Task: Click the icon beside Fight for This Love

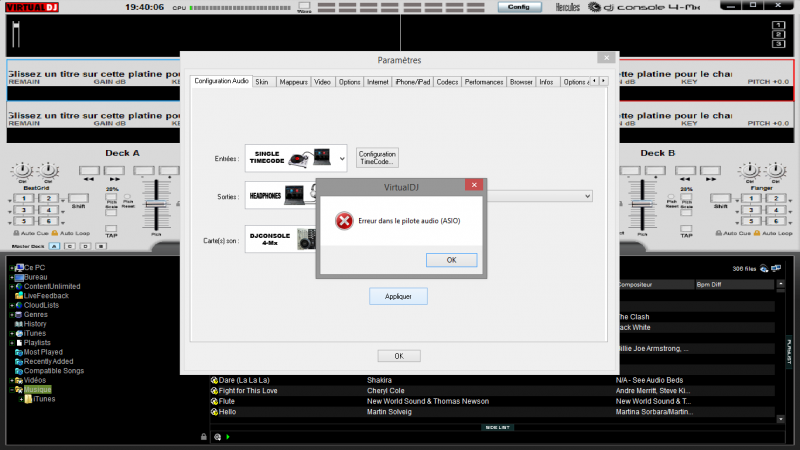Action: pyautogui.click(x=214, y=391)
